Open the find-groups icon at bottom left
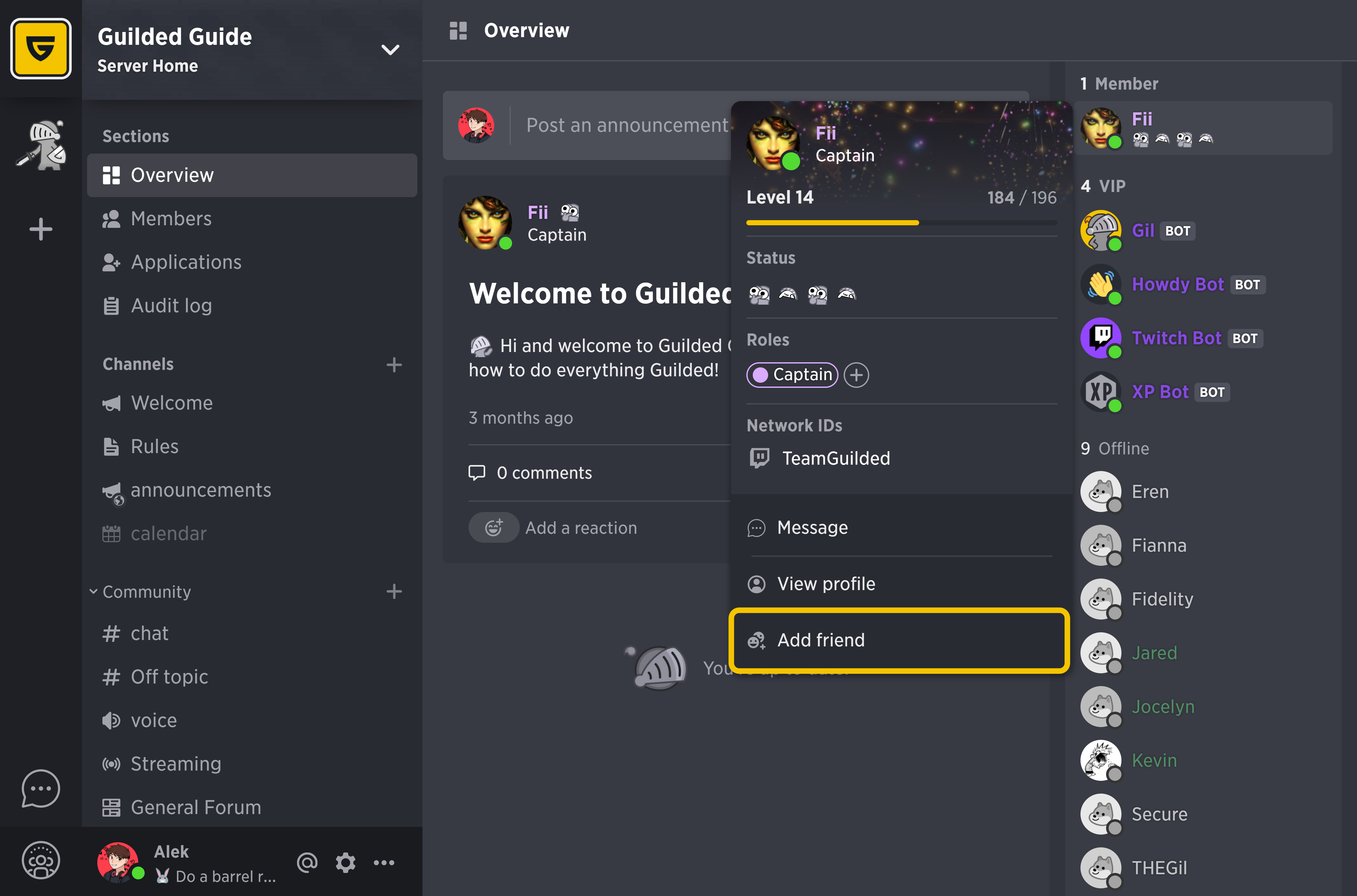 pos(41,860)
